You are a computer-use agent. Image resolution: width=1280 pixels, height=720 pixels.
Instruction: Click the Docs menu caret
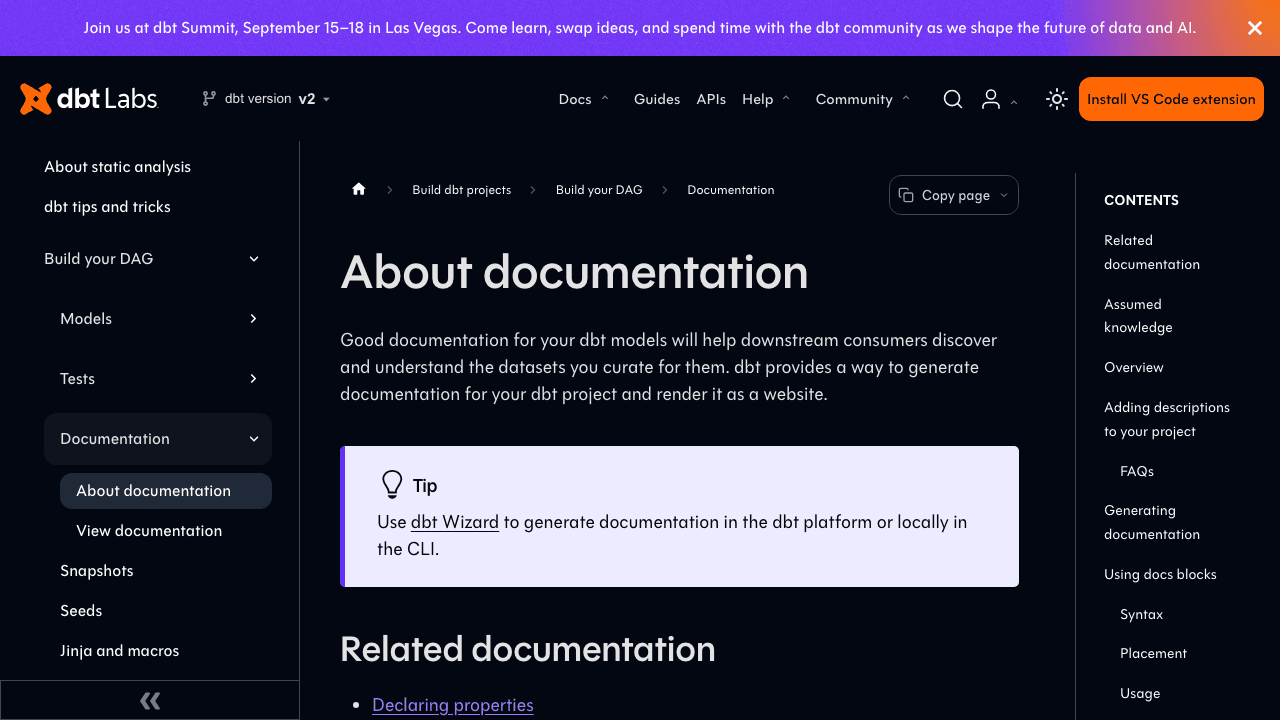[604, 98]
